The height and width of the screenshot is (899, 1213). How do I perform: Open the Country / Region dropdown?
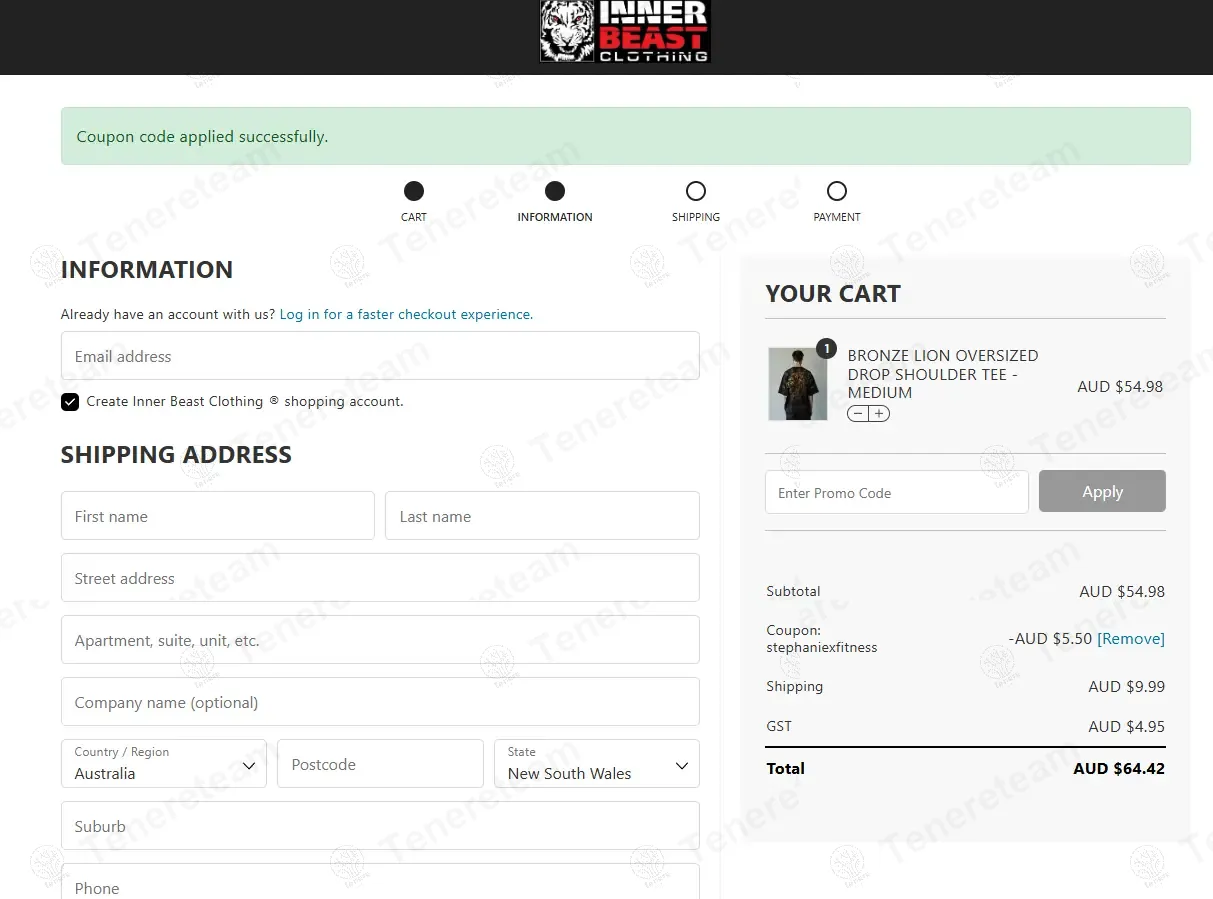click(164, 764)
